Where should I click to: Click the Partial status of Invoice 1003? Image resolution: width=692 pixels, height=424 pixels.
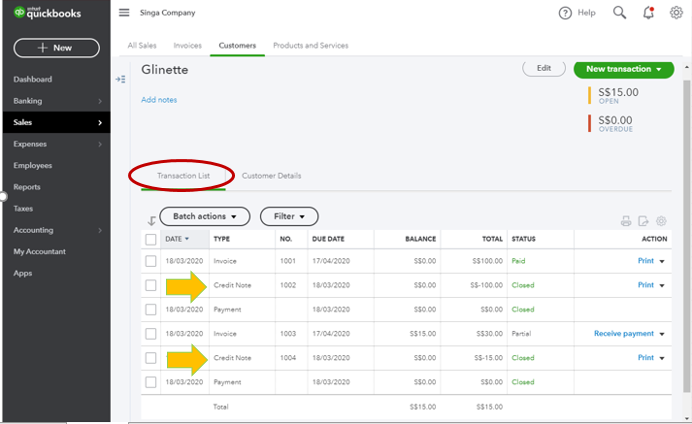click(521, 334)
